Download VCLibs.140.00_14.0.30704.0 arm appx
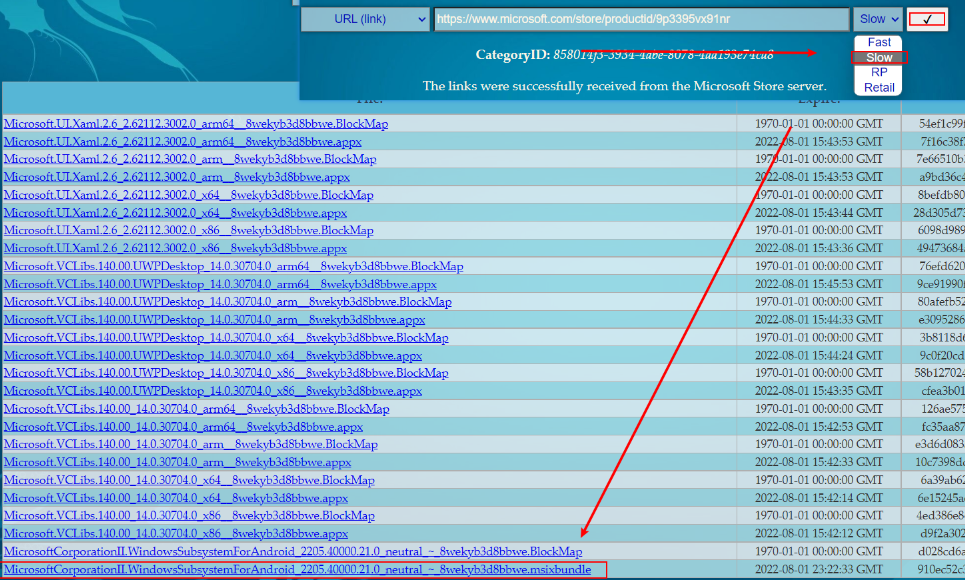The width and height of the screenshot is (965, 580). coord(177,462)
